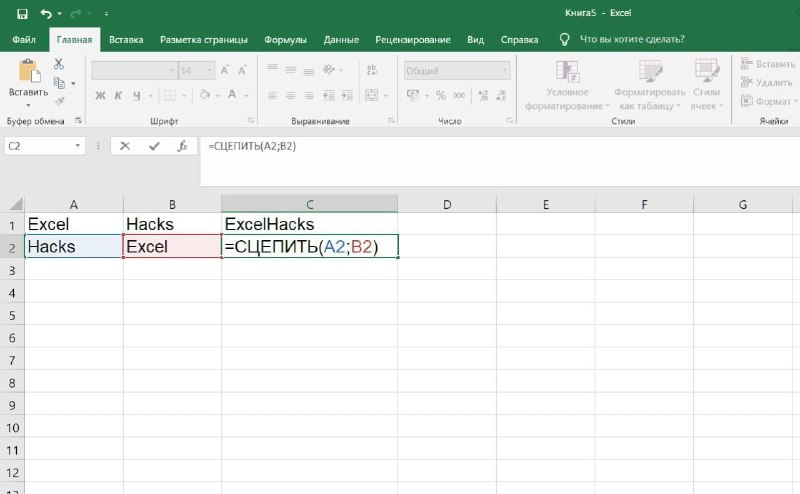Click the Insert Function fx icon

tap(182, 146)
